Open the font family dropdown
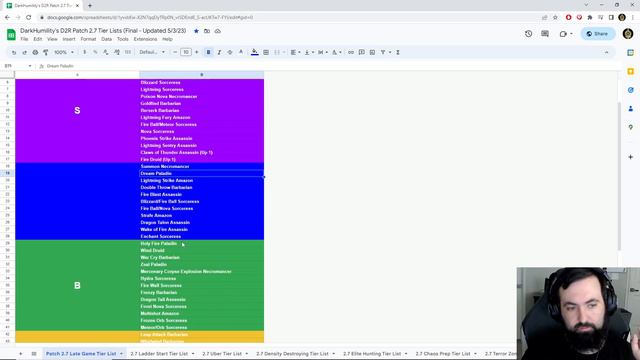 (152, 52)
